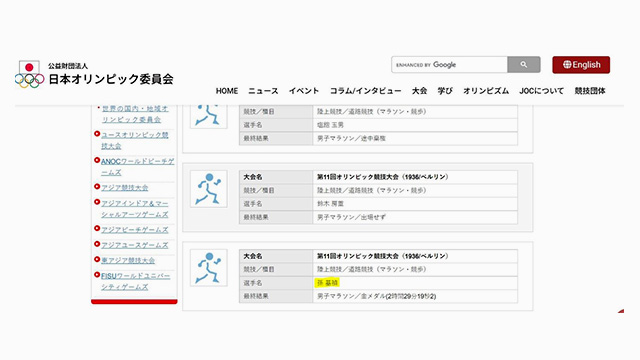Click 公益財団法人 text above the logo title
Viewport: 640px width, 360px height.
68,66
